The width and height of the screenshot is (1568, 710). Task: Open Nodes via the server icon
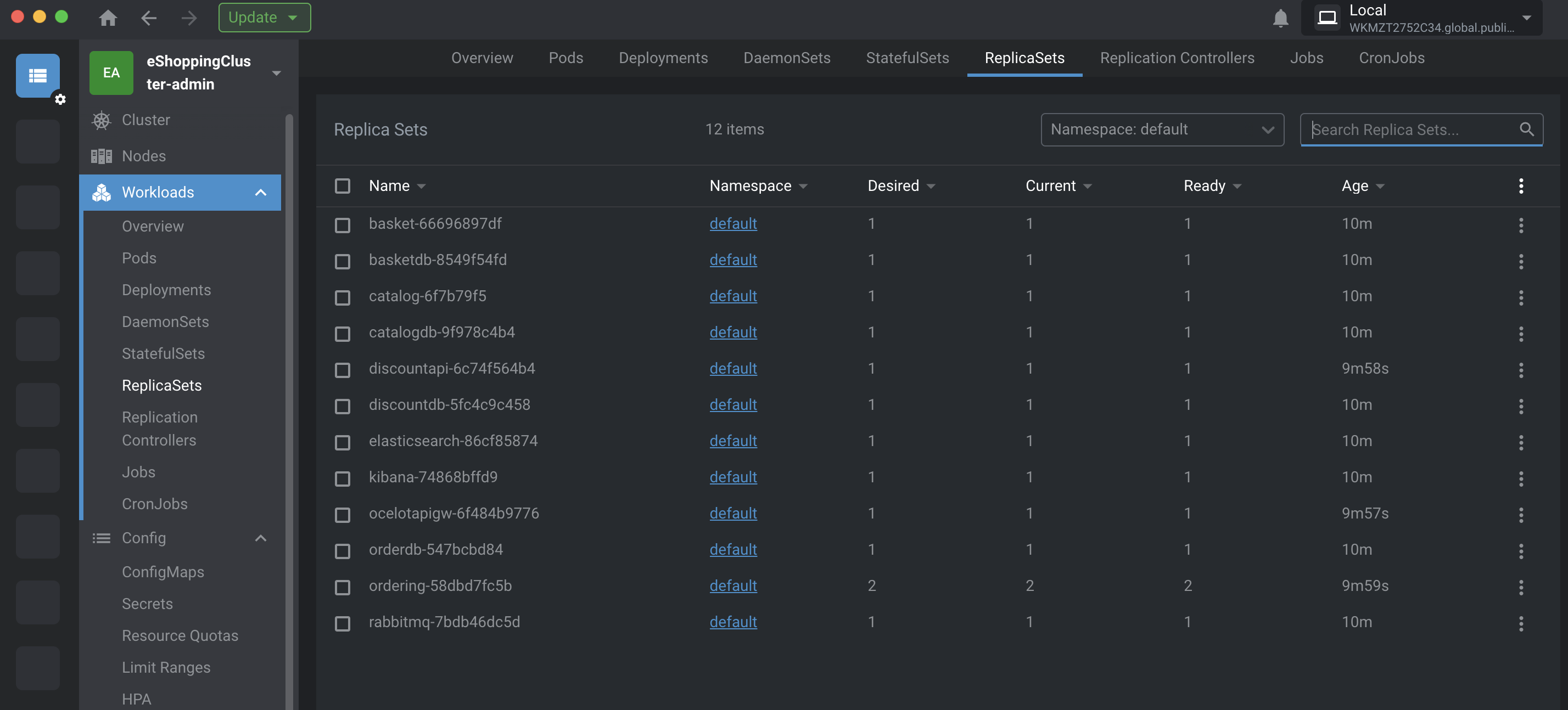coord(101,156)
